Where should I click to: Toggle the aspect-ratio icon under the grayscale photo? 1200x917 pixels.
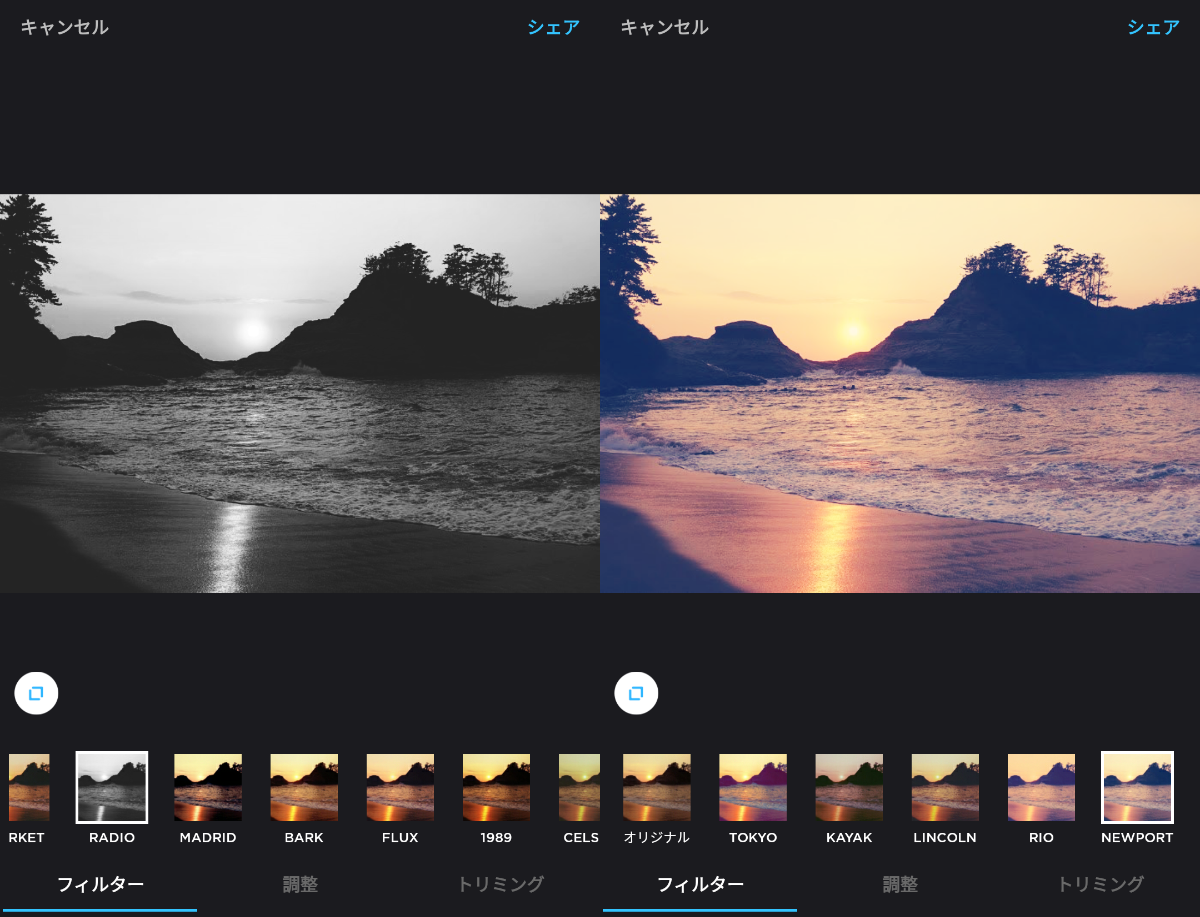(x=36, y=693)
